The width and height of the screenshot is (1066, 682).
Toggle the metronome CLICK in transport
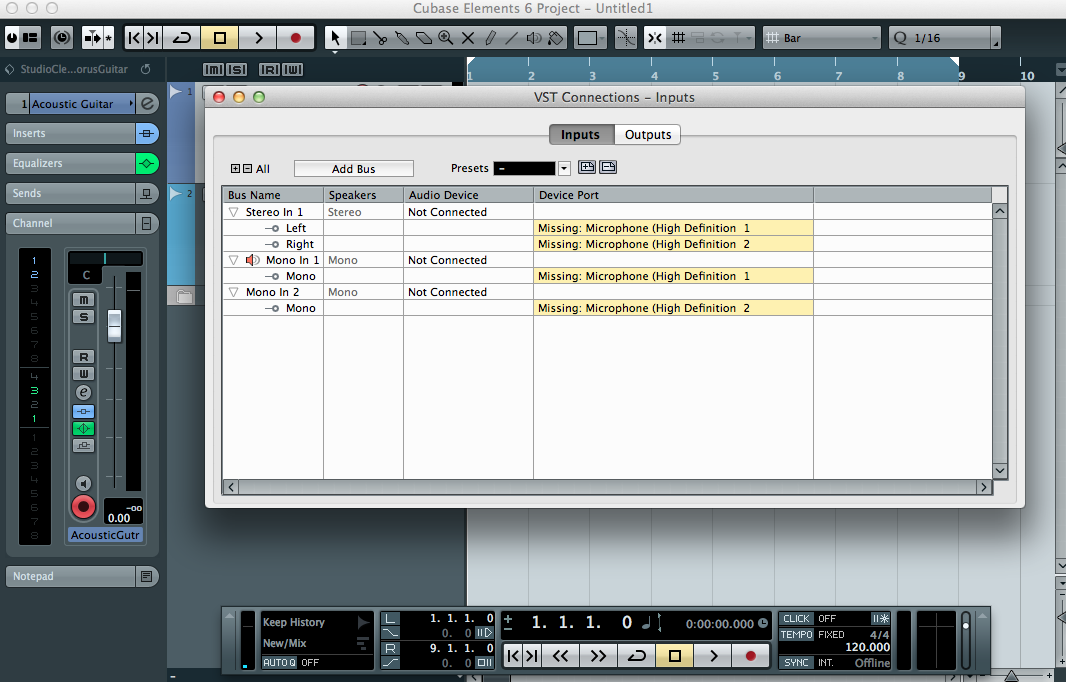click(796, 619)
